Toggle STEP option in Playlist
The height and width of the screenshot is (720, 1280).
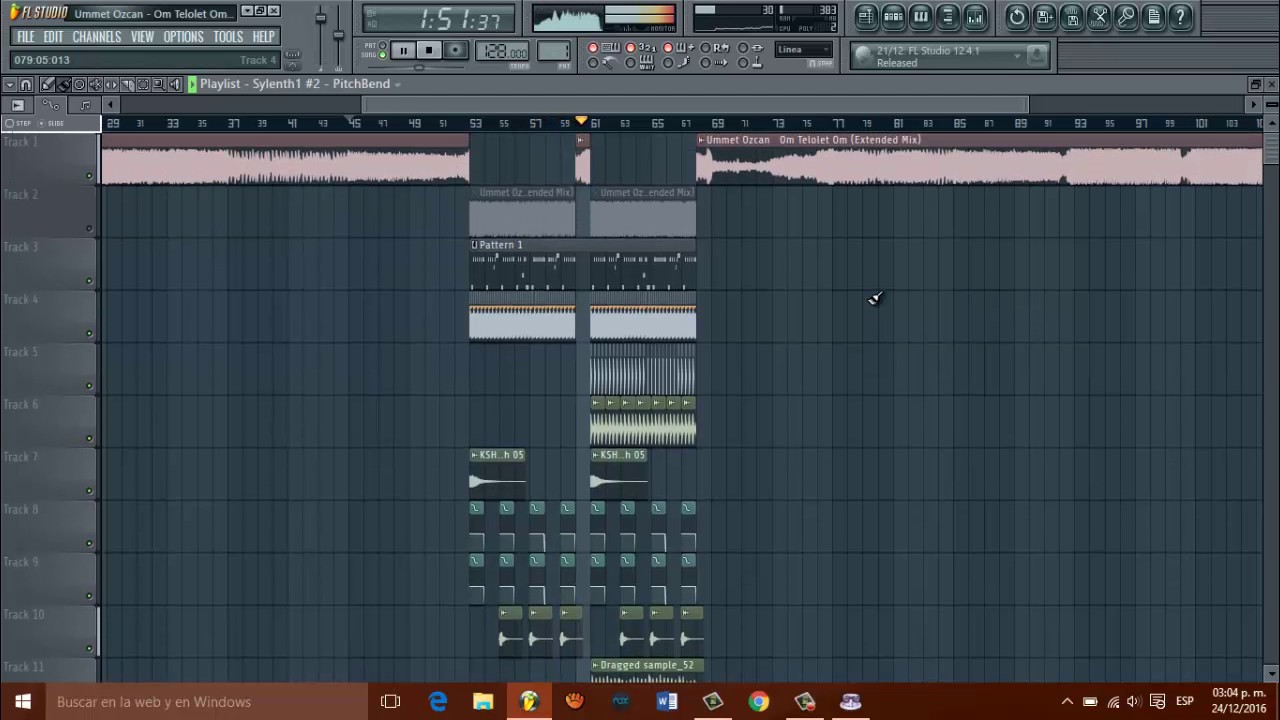20,123
